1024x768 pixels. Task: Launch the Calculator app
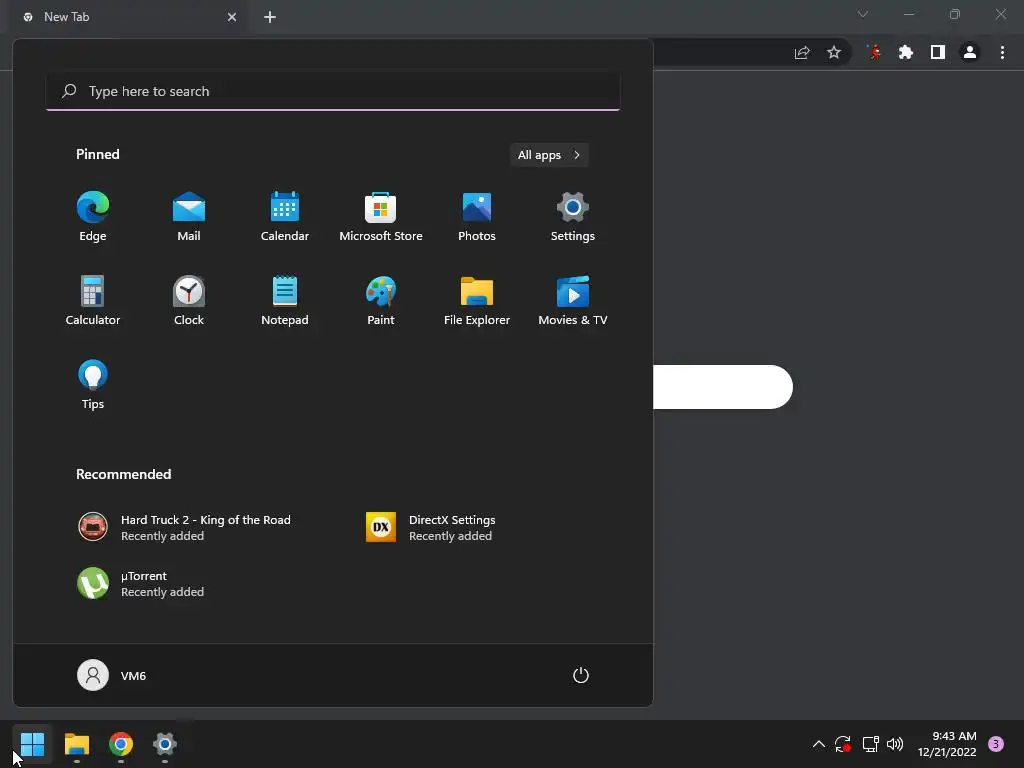coord(93,300)
